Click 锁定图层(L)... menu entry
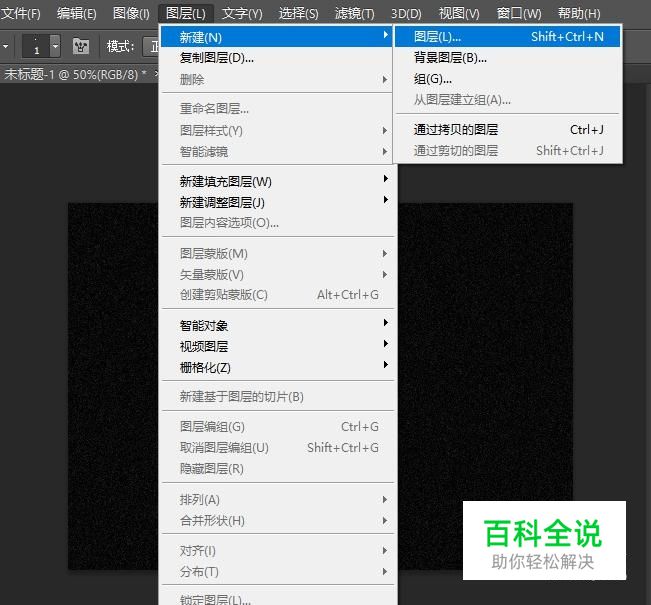Screen dimensions: 651x605 (277, 599)
